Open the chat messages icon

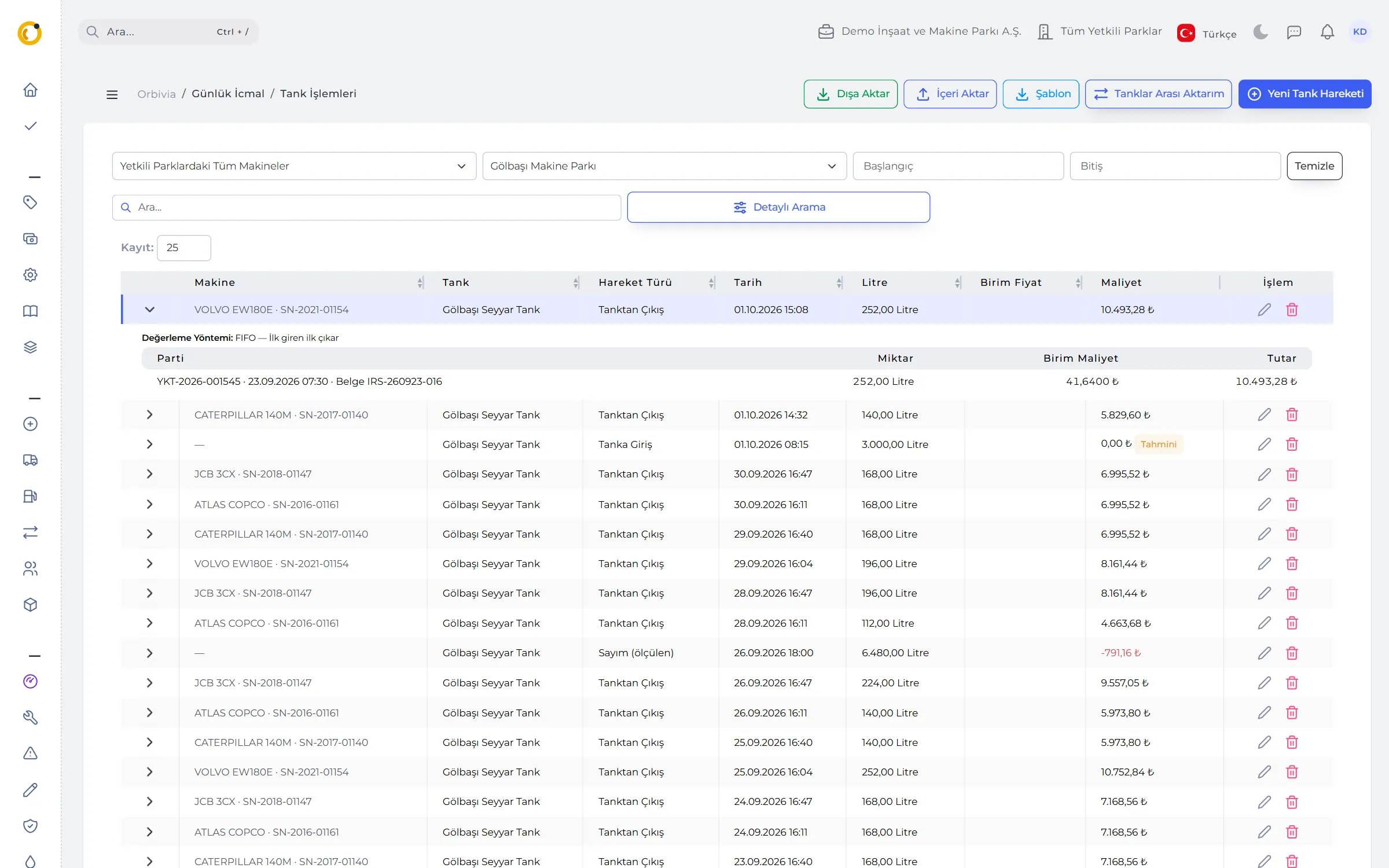point(1294,32)
